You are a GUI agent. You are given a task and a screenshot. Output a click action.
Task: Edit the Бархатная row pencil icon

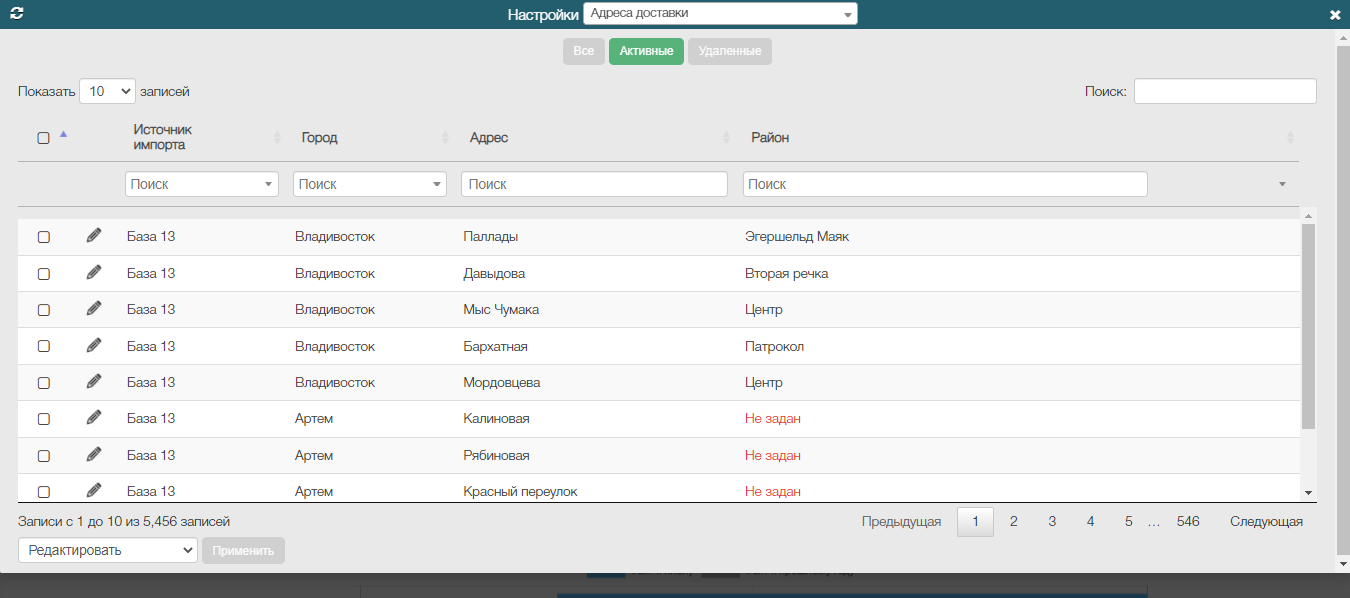coord(94,345)
